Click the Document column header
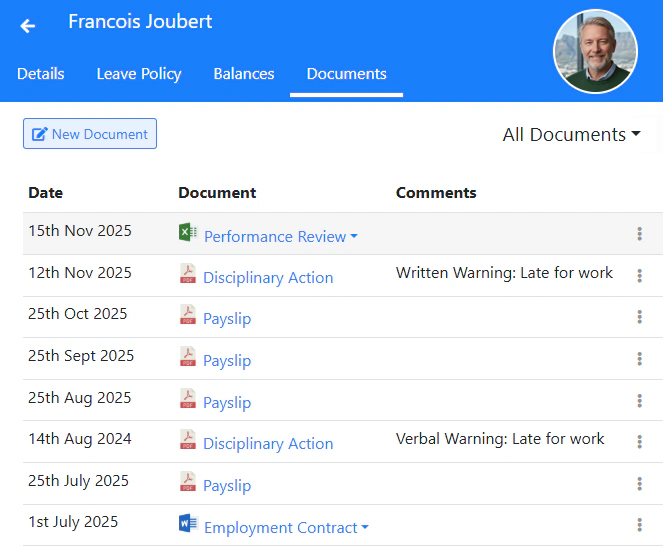The image size is (663, 552). coord(217,193)
